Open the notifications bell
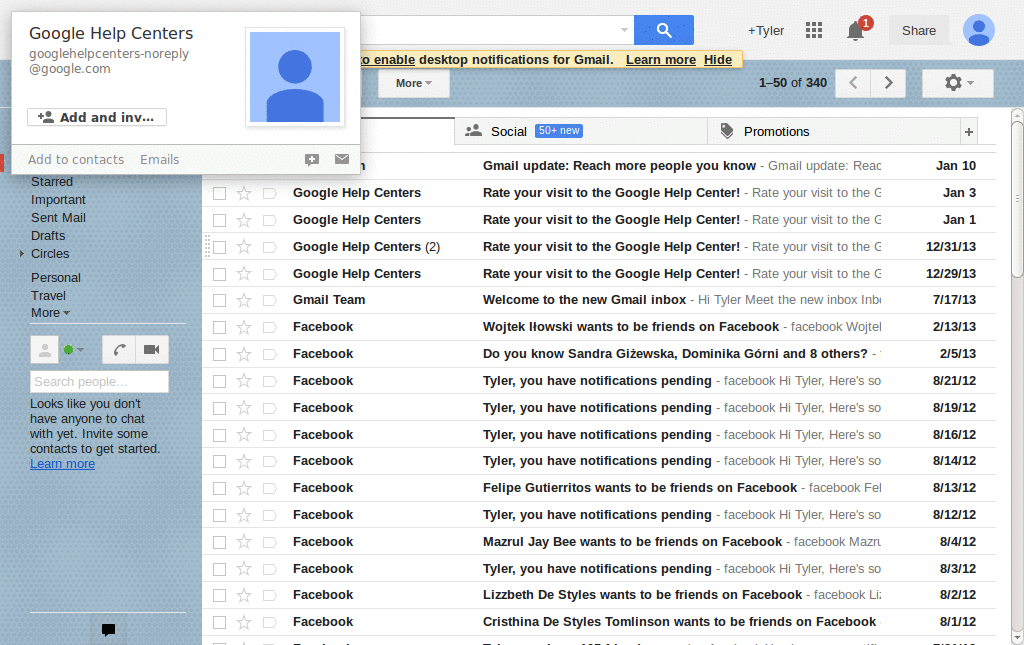This screenshot has width=1024, height=645. 856,31
